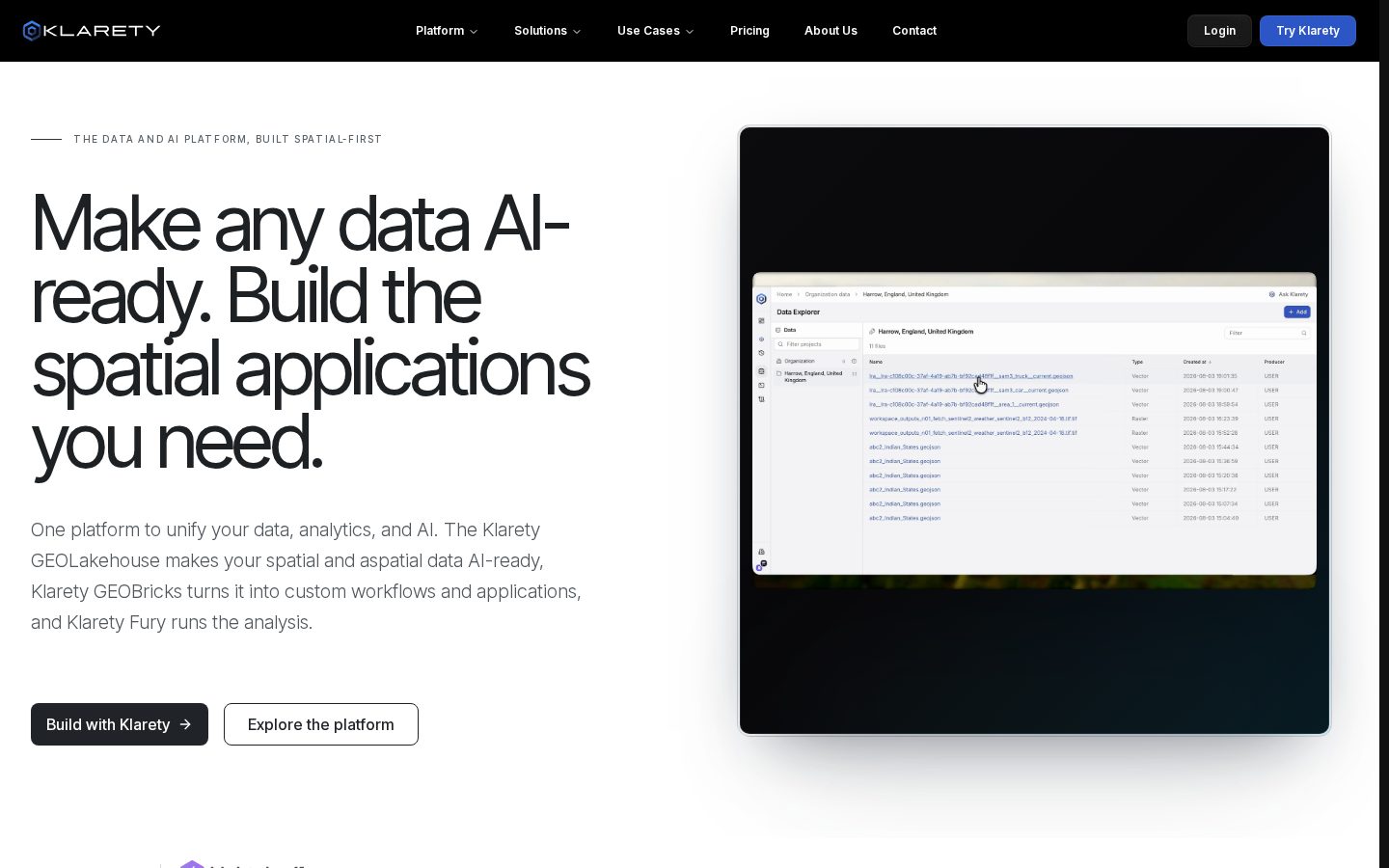Open the Use Cases dropdown
This screenshot has height=868, width=1389.
[655, 31]
